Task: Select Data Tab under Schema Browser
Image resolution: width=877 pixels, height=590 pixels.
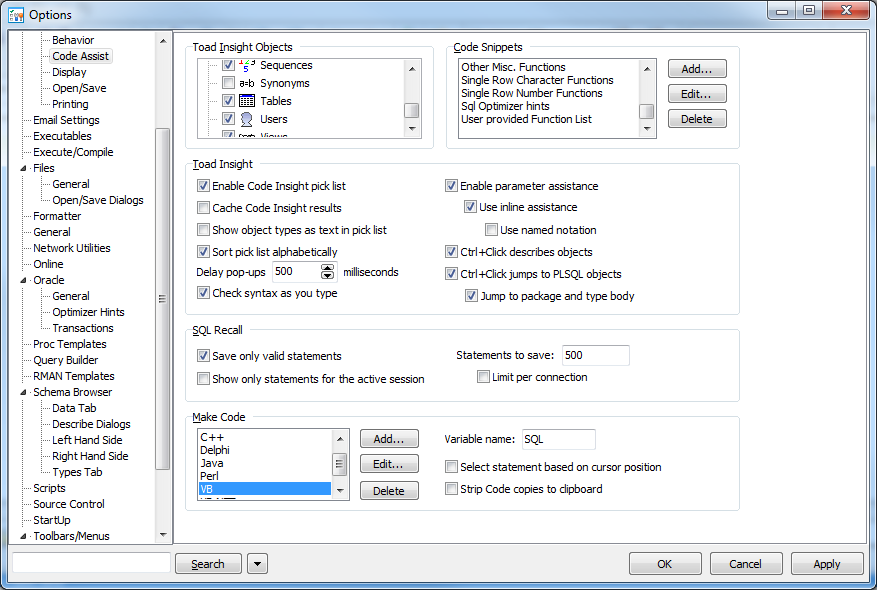Action: 74,408
